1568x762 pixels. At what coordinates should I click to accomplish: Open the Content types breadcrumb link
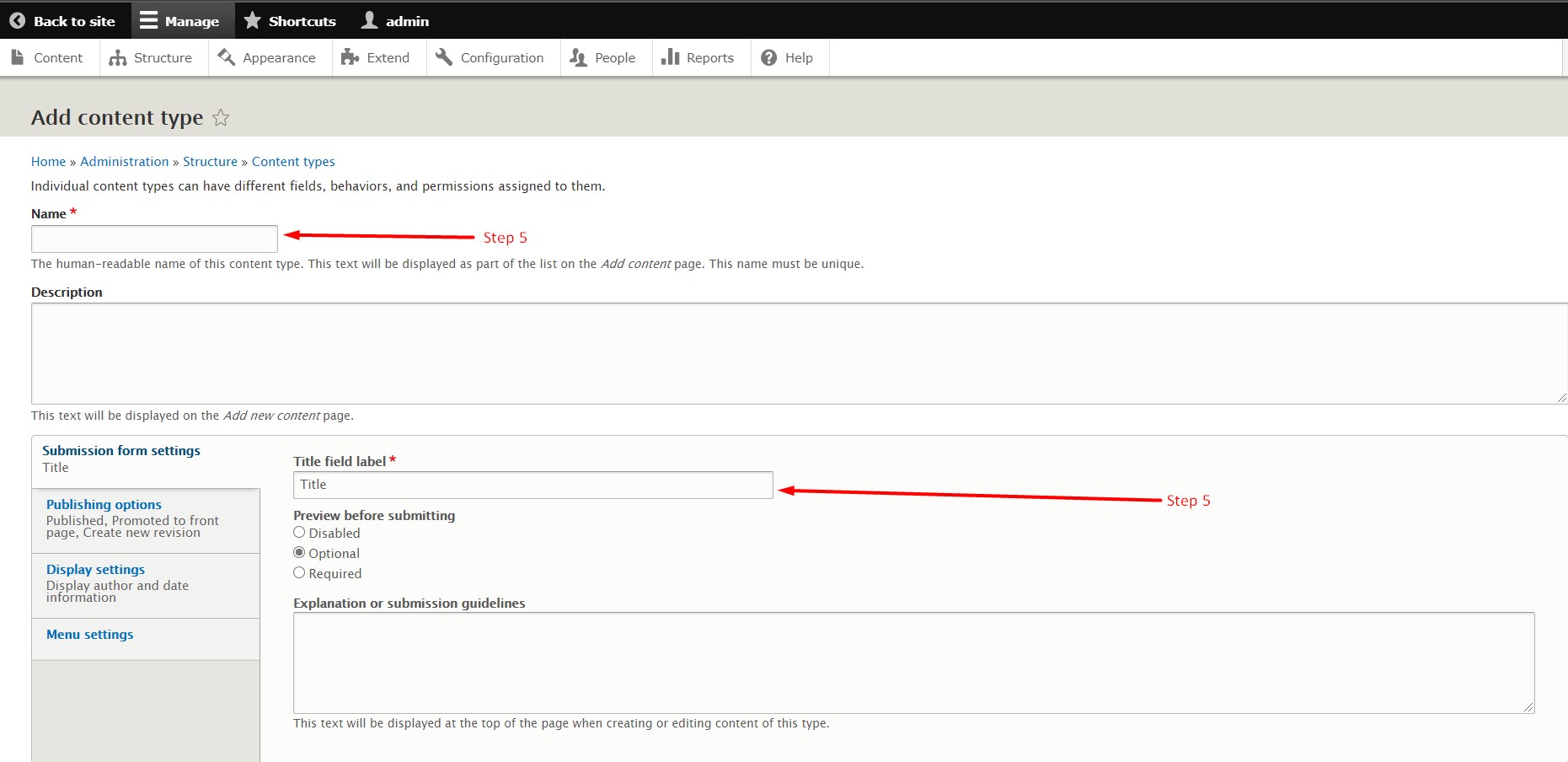293,162
